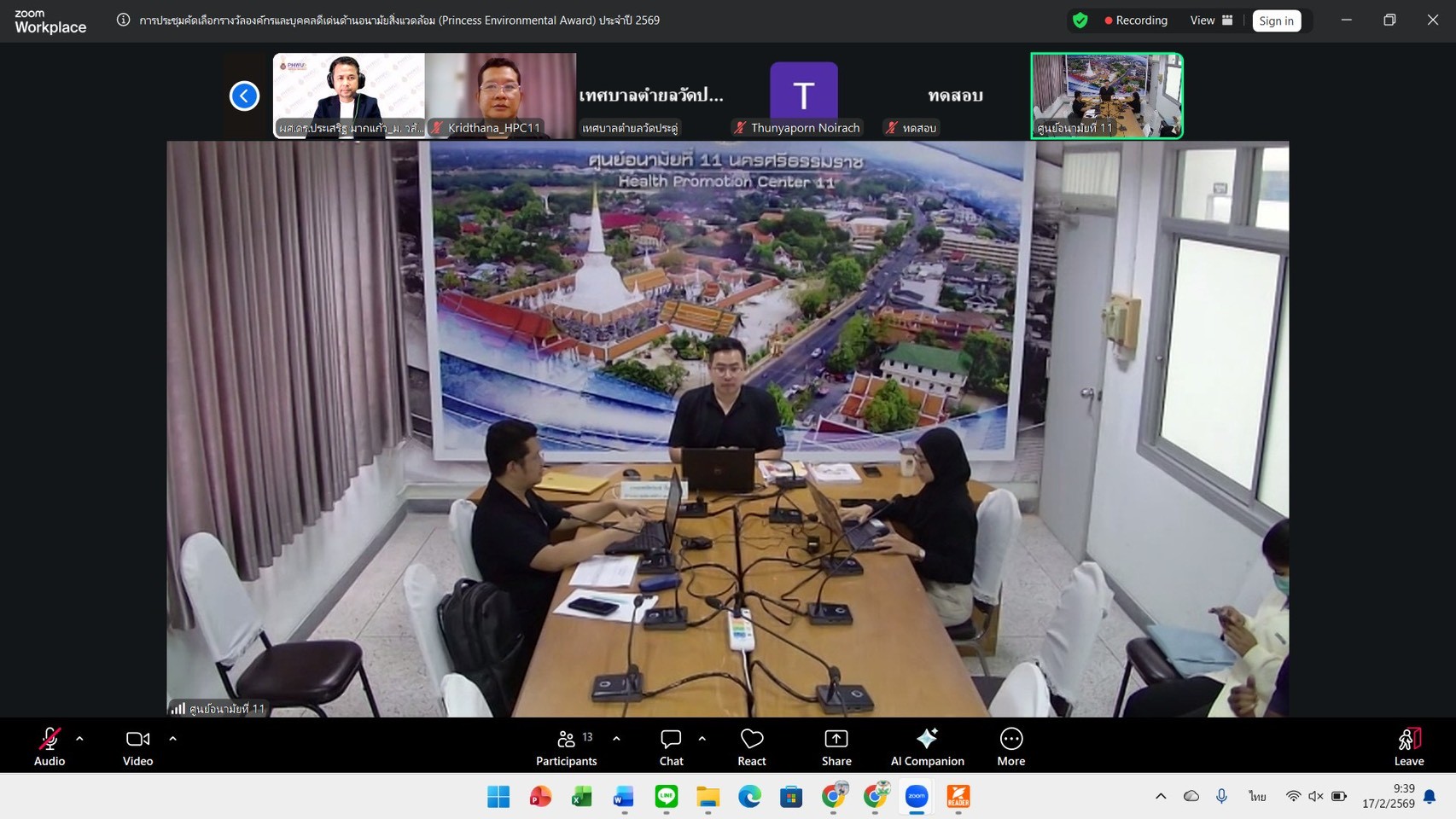Open the React emoji menu
This screenshot has width=1456, height=819.
click(751, 746)
